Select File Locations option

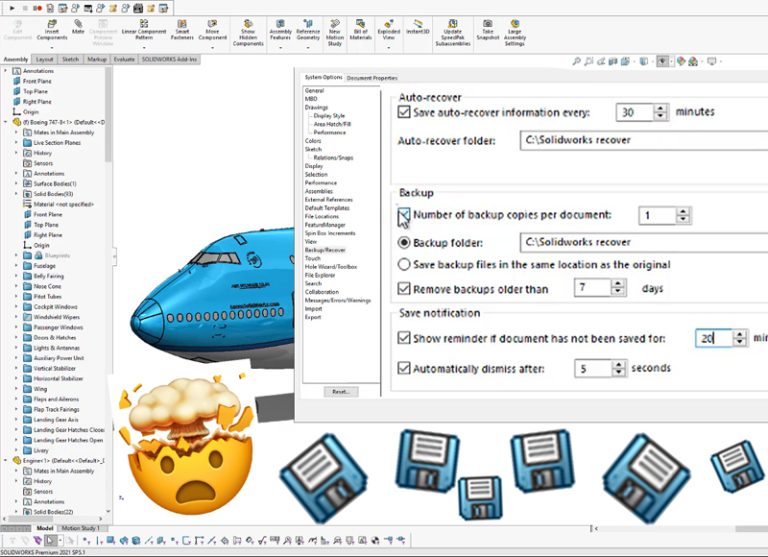tap(322, 216)
